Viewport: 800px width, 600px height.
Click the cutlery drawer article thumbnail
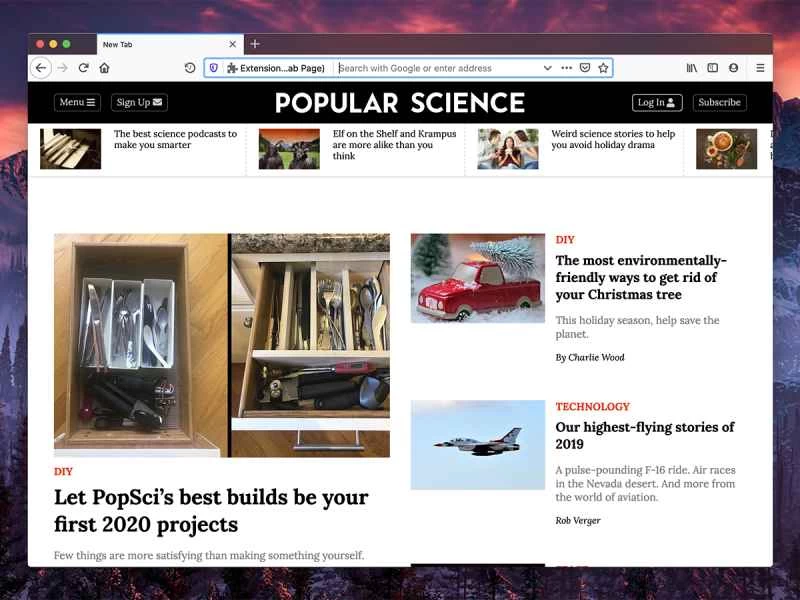click(x=222, y=345)
